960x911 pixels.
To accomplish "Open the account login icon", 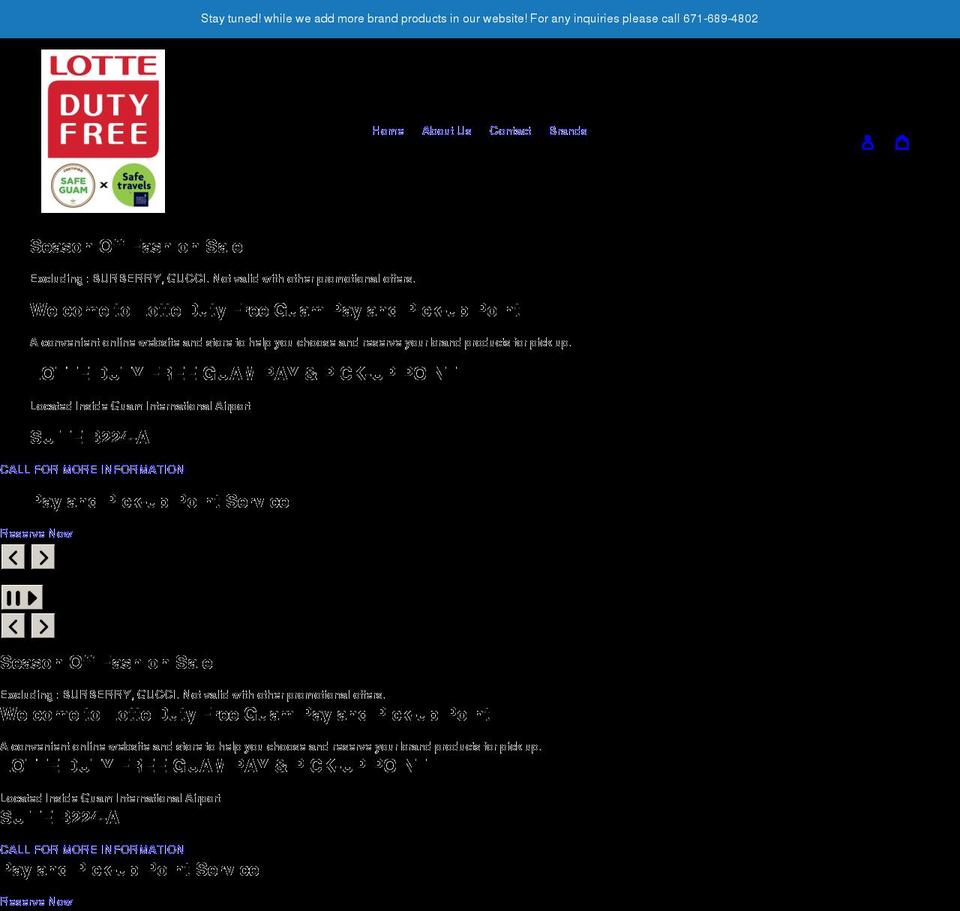I will [x=867, y=143].
